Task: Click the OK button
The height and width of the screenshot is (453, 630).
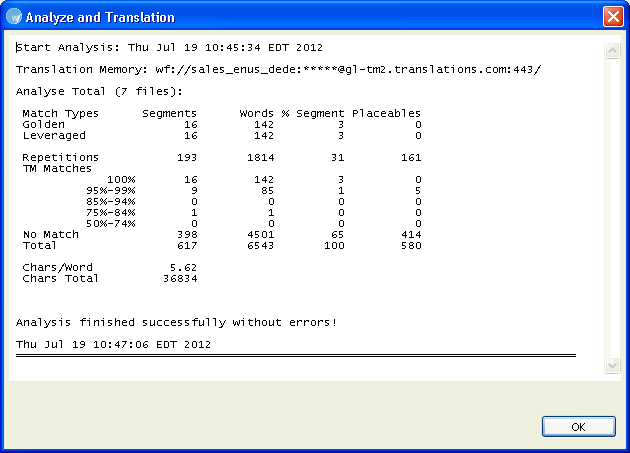Action: (x=578, y=426)
